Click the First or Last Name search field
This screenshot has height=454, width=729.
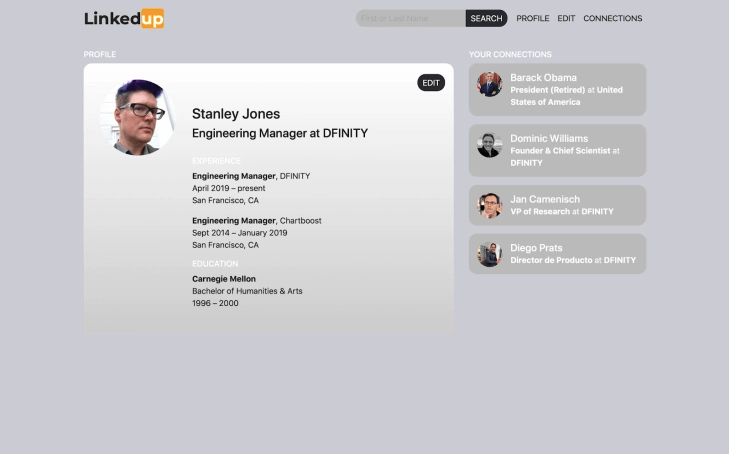[x=411, y=18]
